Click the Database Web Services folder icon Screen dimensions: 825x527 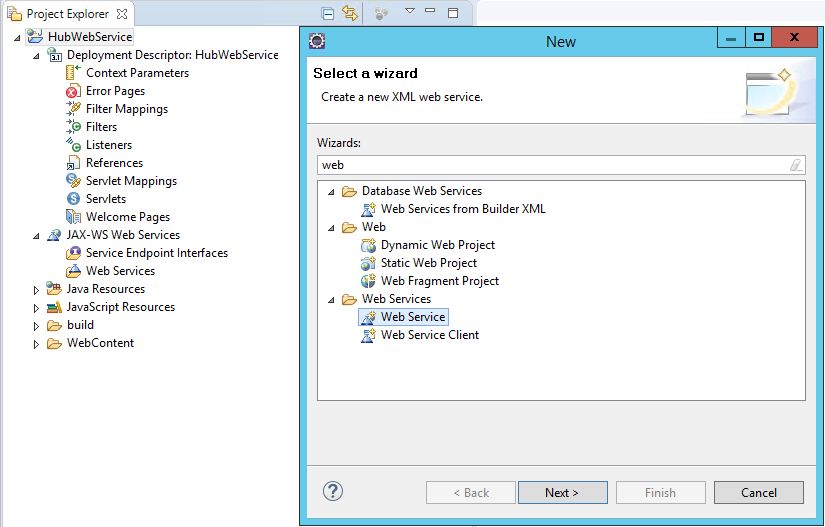tap(349, 191)
